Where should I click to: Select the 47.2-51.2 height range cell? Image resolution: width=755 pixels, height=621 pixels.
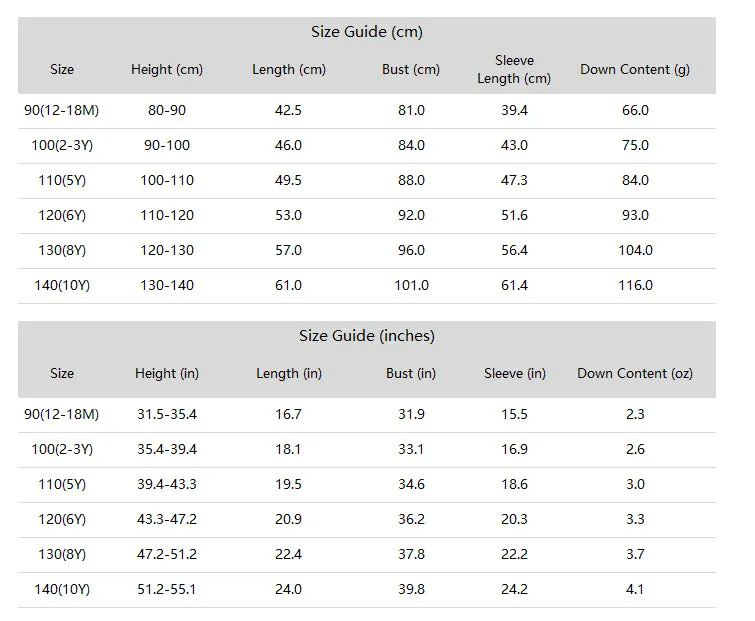pyautogui.click(x=167, y=554)
